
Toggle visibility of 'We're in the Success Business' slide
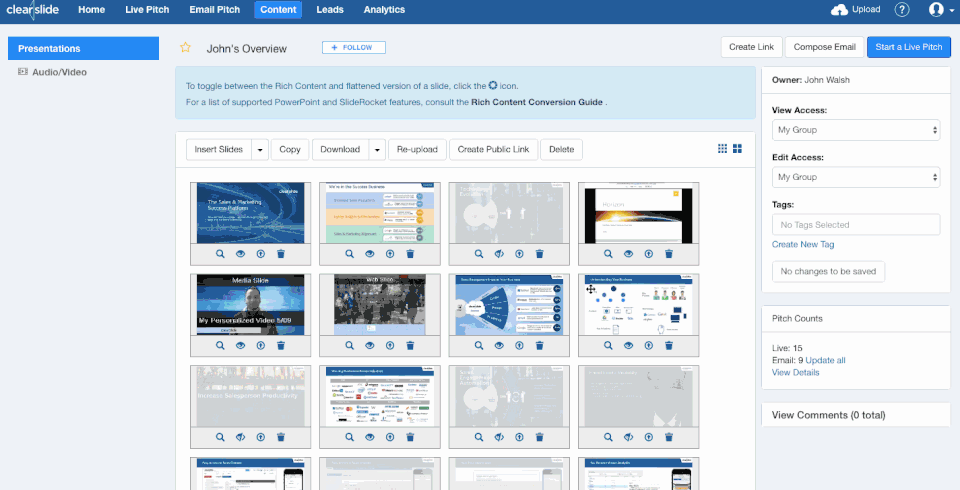point(369,254)
